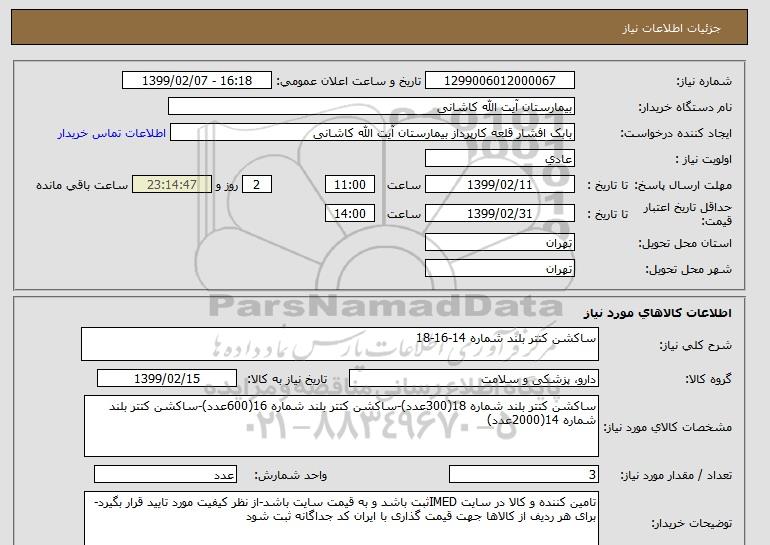The width and height of the screenshot is (770, 545).
Task: Click the label تاریخ نیاز به کالا
Action: click(287, 379)
